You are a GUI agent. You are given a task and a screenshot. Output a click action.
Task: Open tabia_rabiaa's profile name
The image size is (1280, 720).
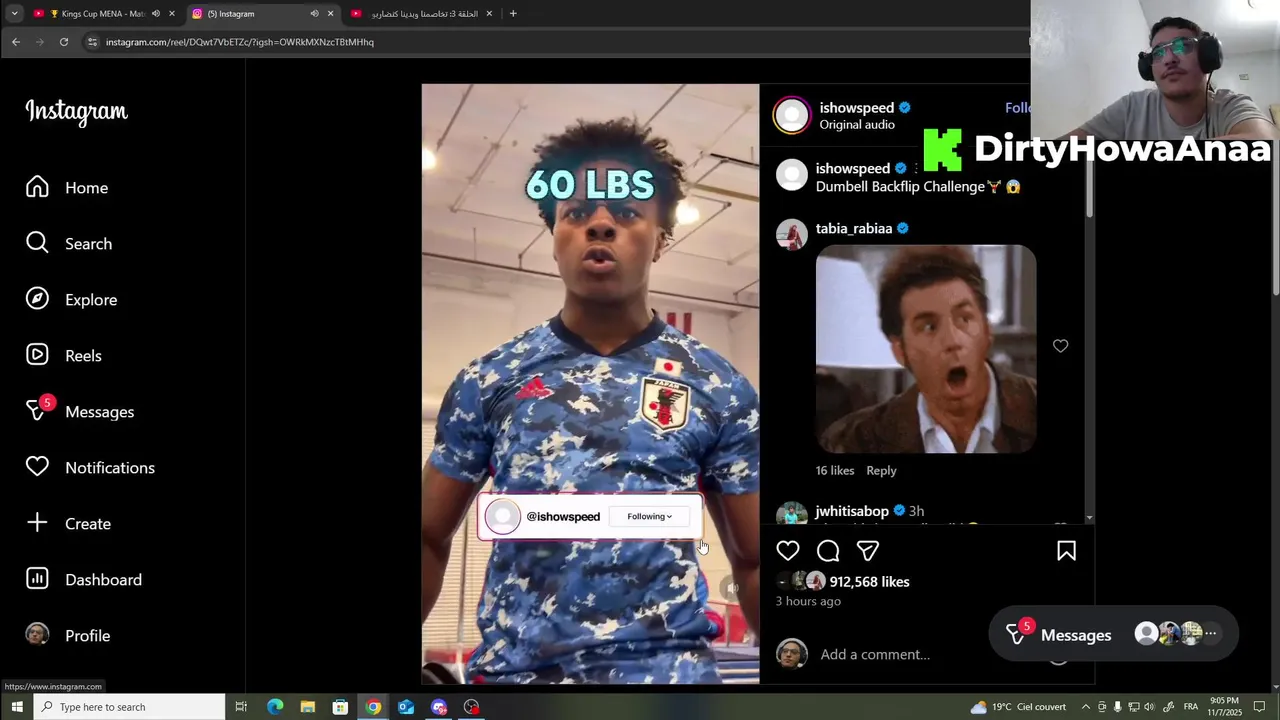[x=854, y=229]
